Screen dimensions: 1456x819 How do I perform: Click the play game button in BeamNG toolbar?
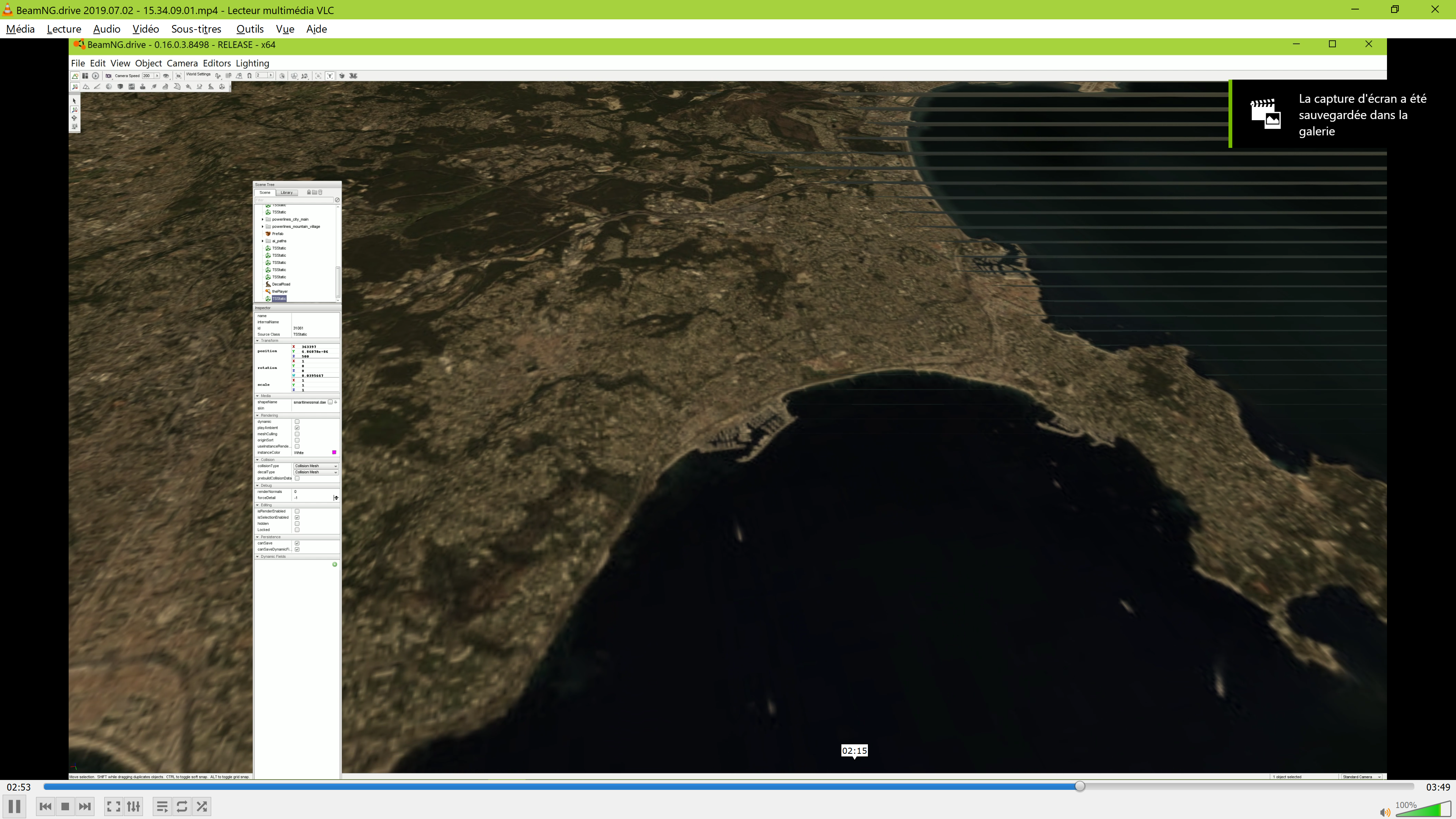point(96,76)
